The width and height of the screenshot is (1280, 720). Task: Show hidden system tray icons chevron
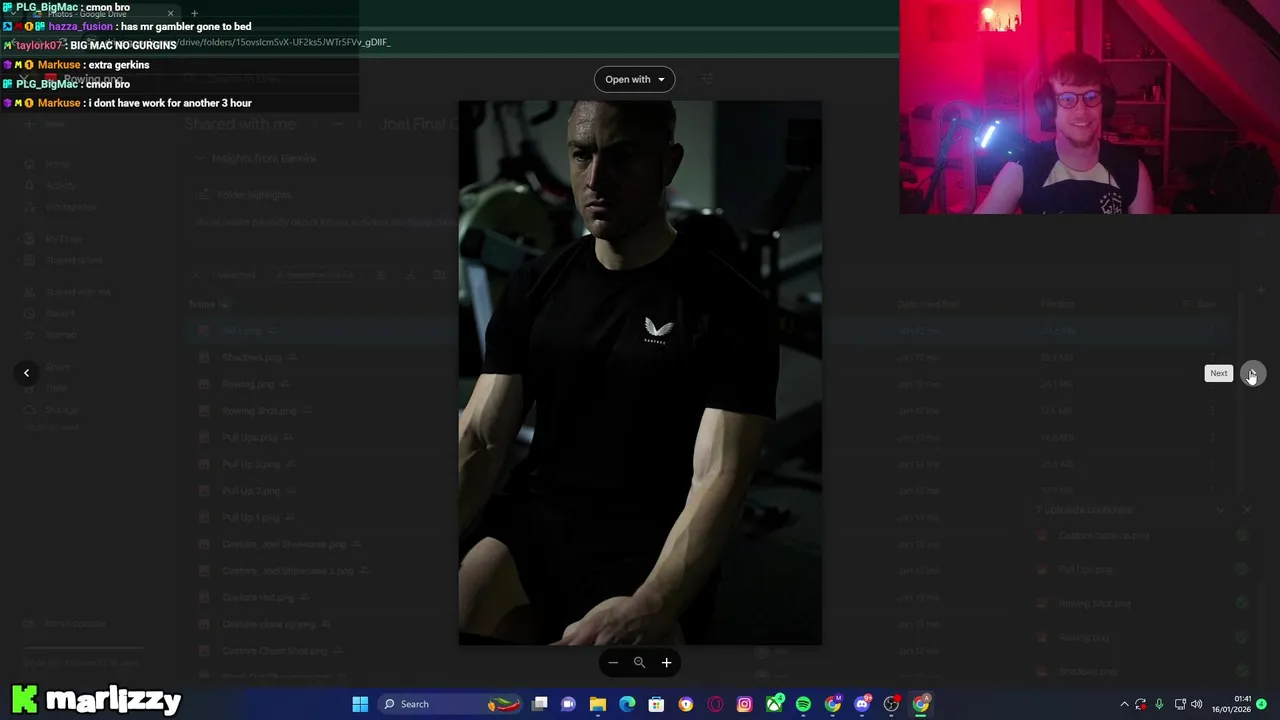click(x=1124, y=704)
